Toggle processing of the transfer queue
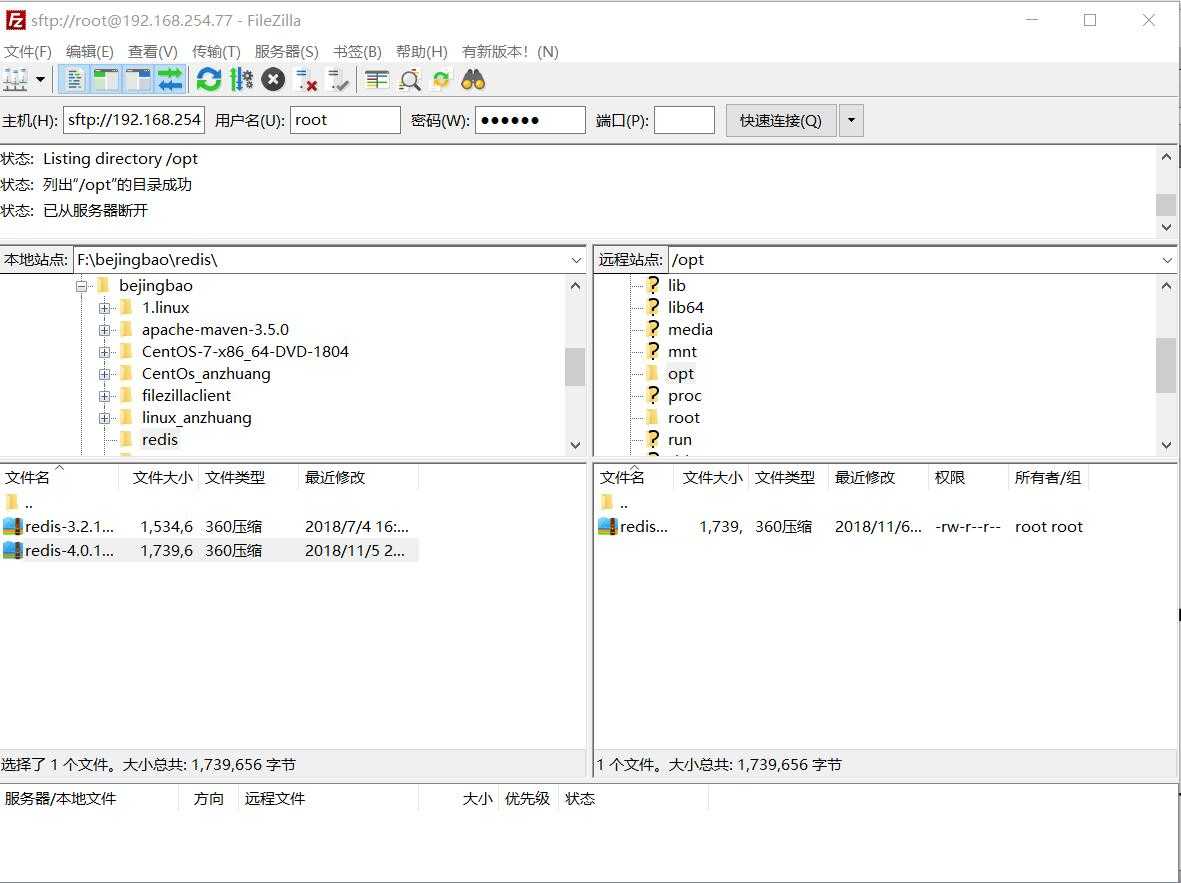The image size is (1181, 883). click(241, 79)
